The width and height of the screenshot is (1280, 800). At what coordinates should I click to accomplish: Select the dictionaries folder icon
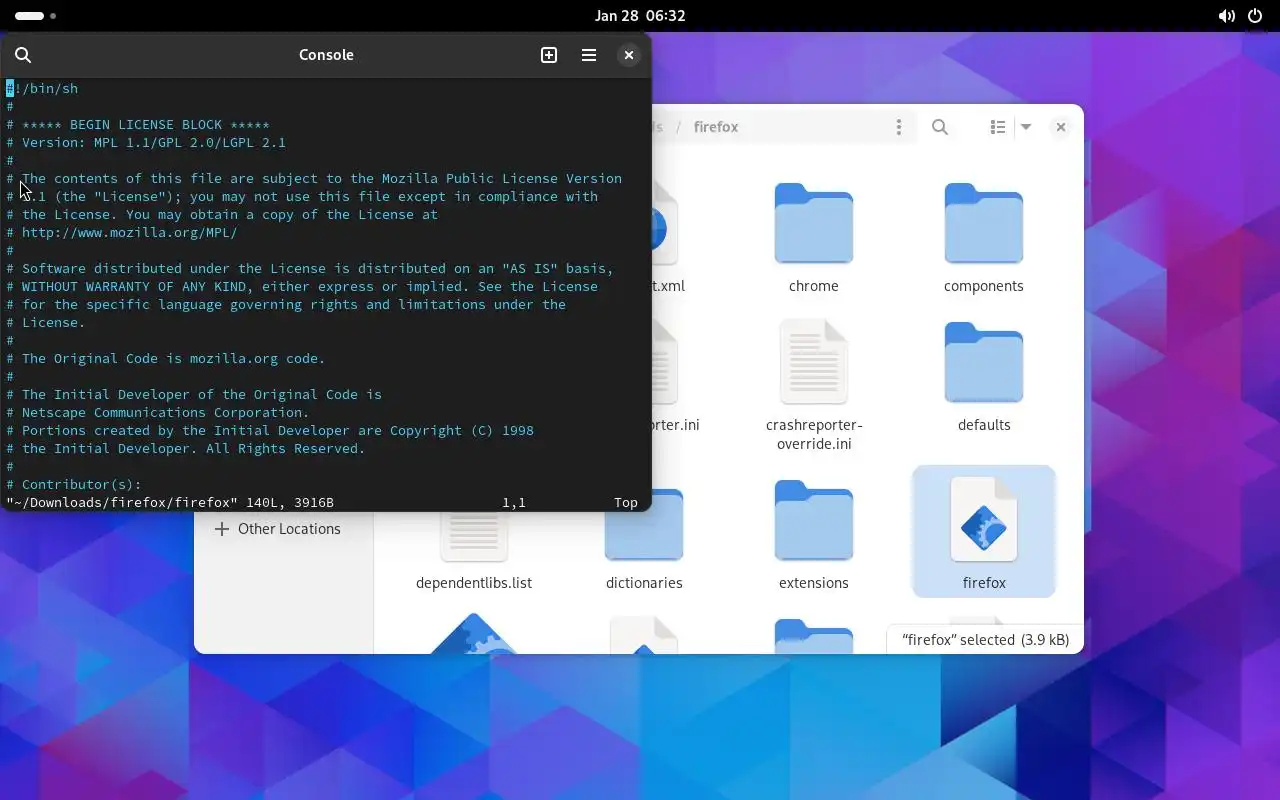tap(644, 524)
